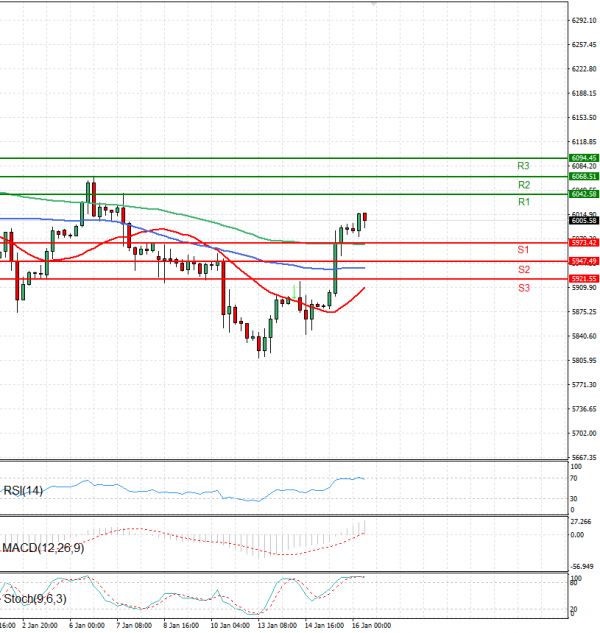Click the R1 resistance label
This screenshot has width=600, height=633.
click(x=524, y=202)
